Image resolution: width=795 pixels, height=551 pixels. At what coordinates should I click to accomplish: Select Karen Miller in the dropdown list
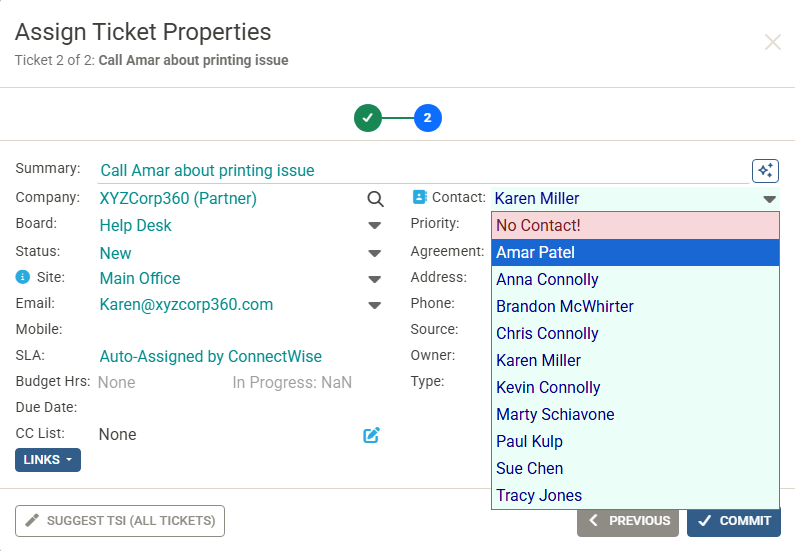[635, 360]
